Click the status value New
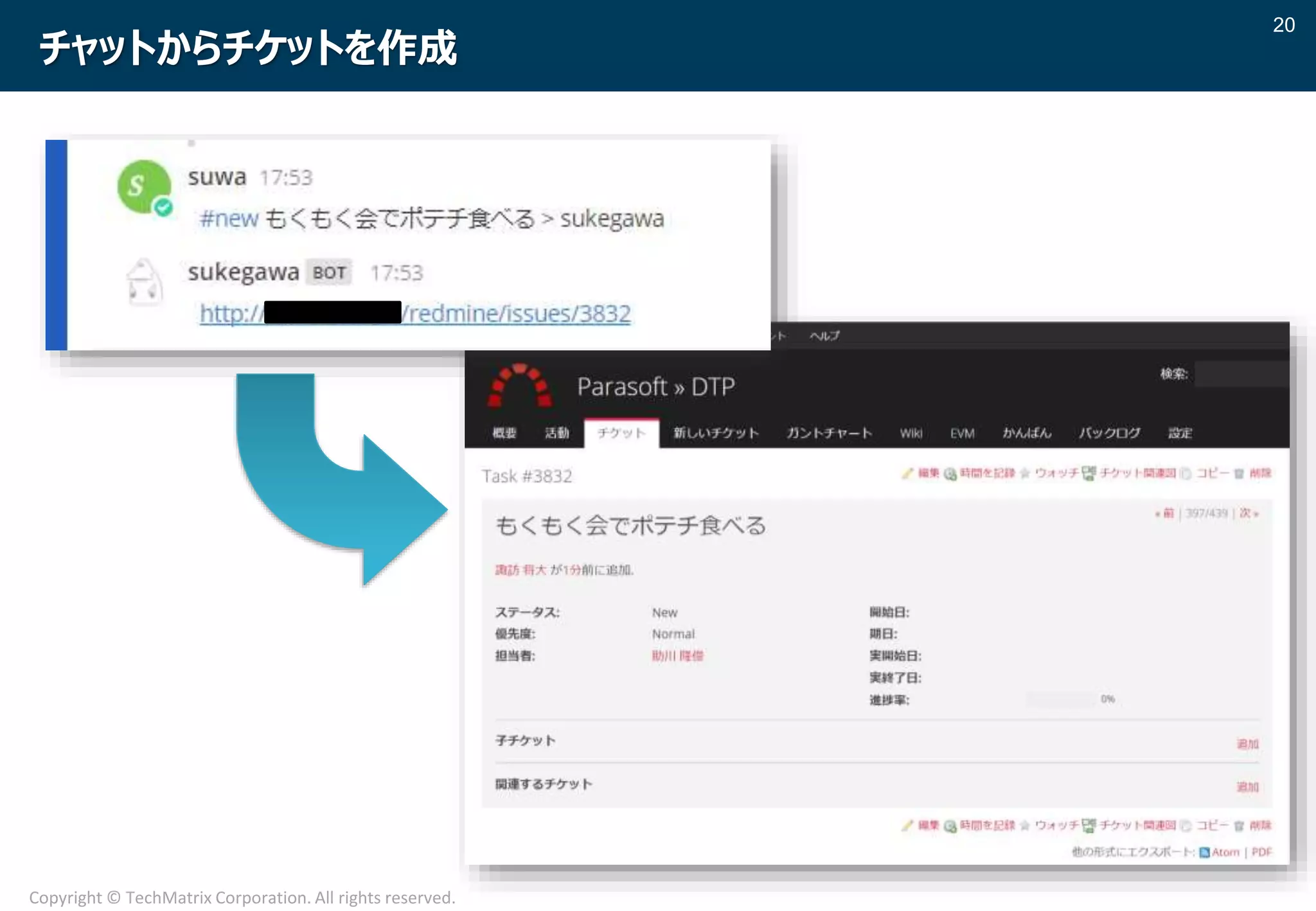The width and height of the screenshot is (1316, 911). 664,613
